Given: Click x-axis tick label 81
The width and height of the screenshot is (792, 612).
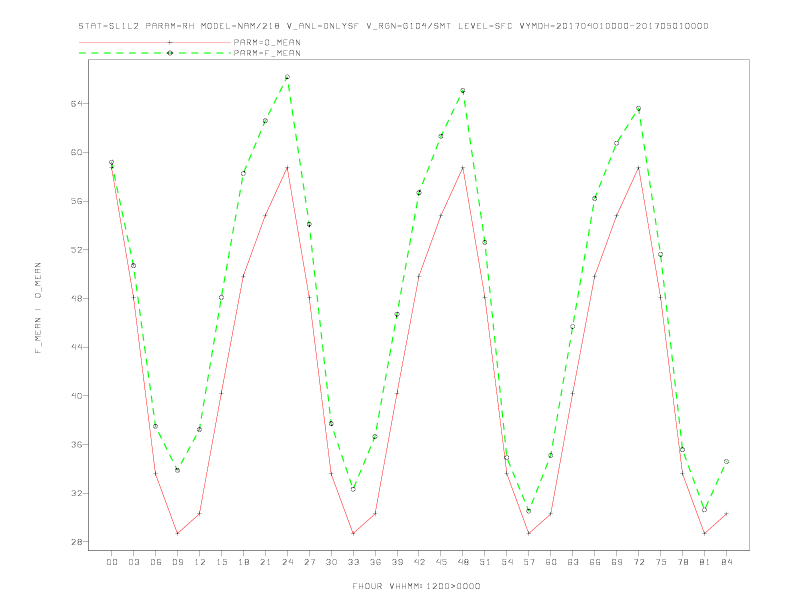Looking at the screenshot, I should coord(705,562).
